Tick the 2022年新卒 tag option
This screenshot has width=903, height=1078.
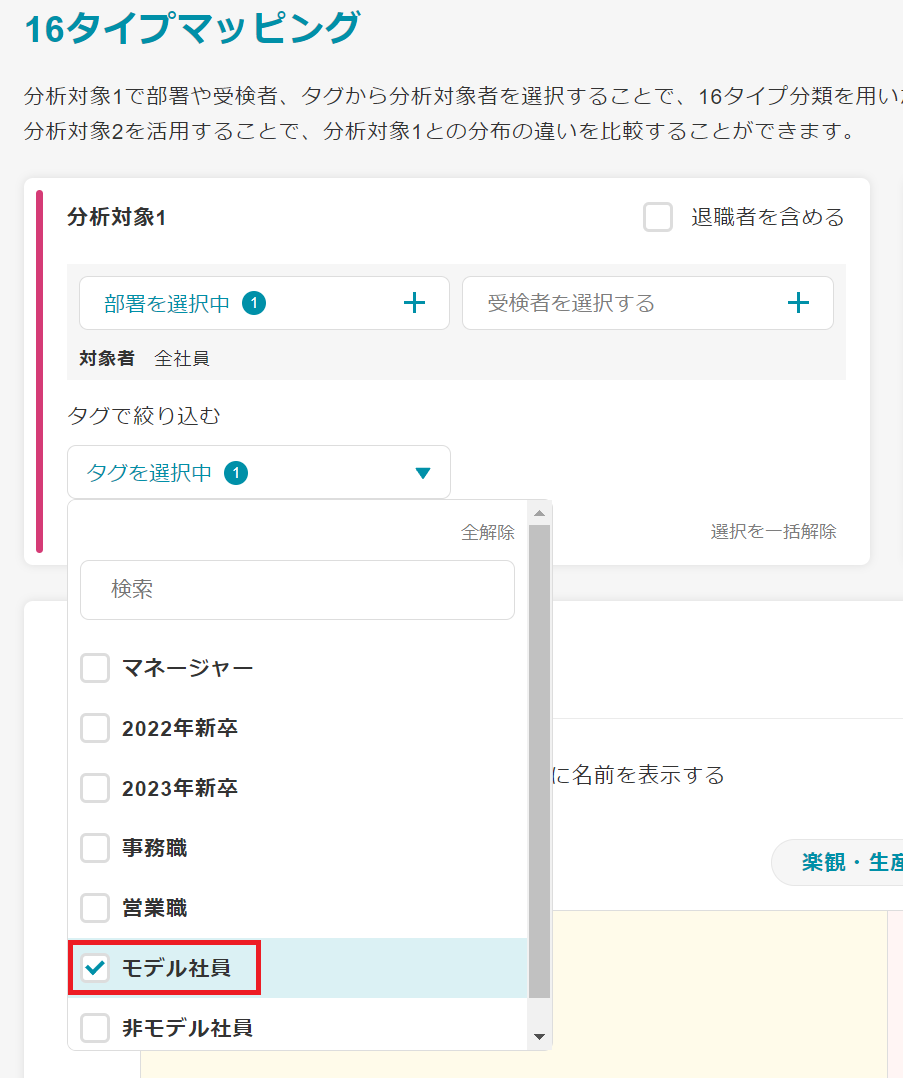pos(95,728)
